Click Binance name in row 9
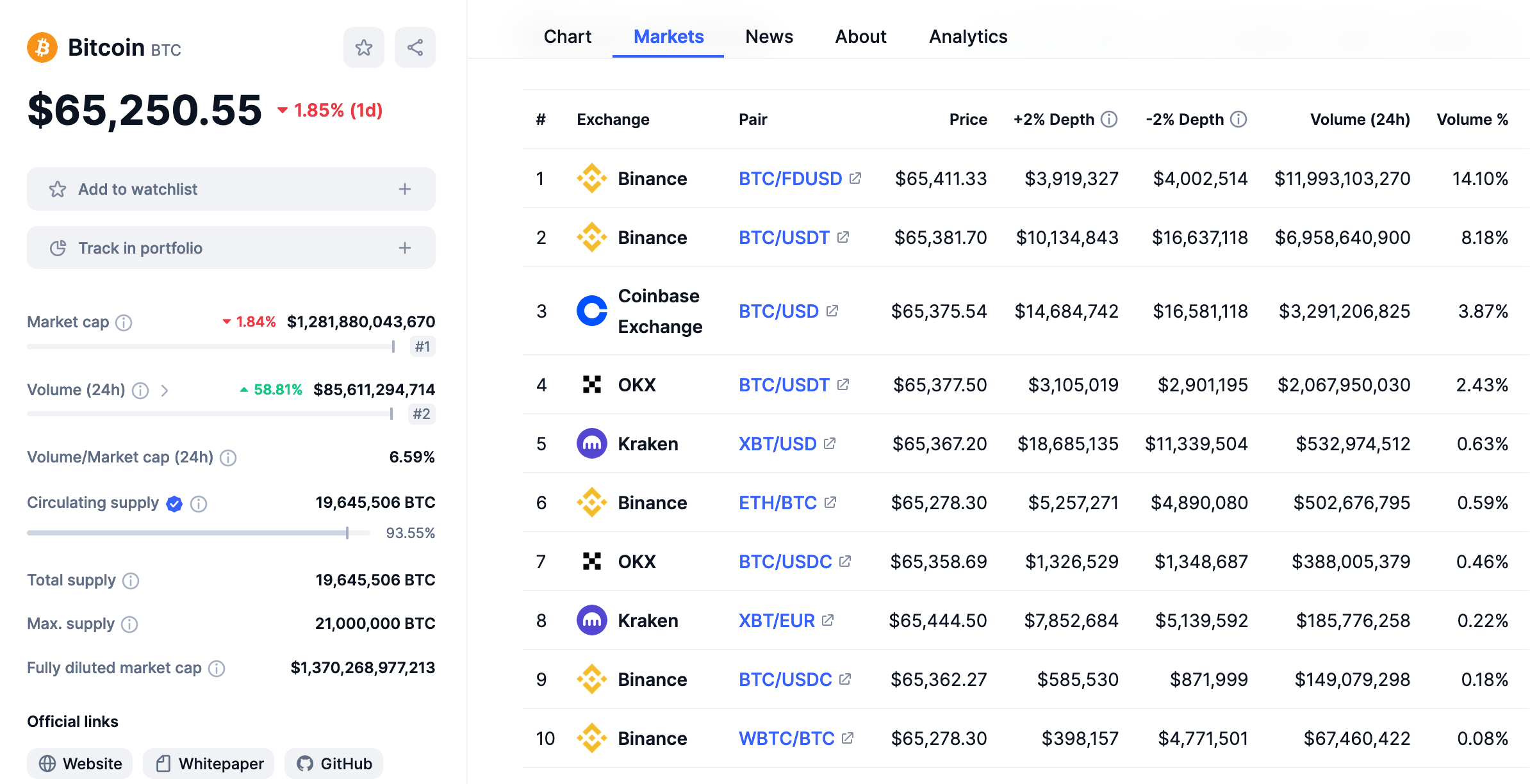The image size is (1530, 784). click(652, 680)
